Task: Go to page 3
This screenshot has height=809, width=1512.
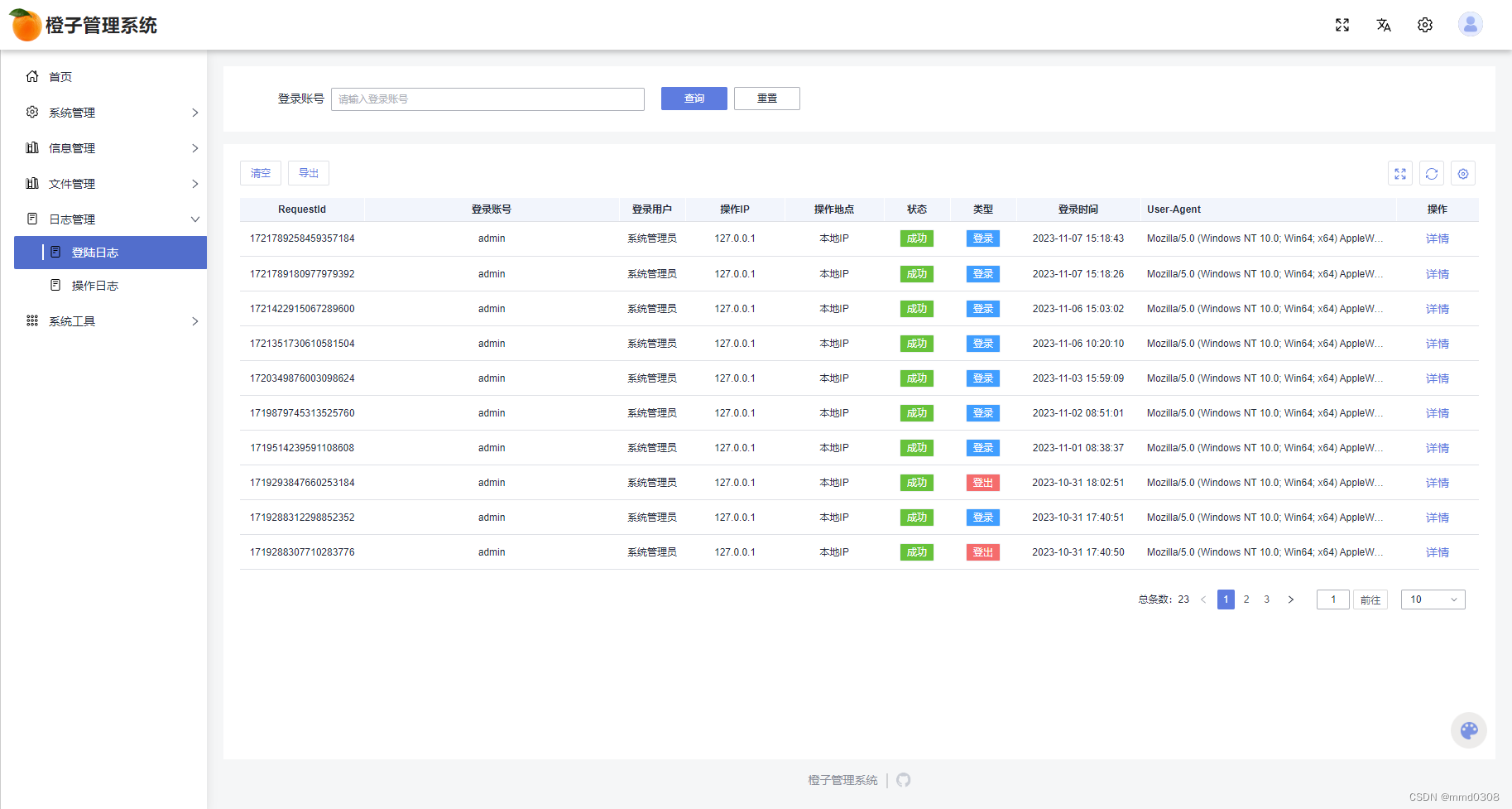Action: (x=1267, y=600)
